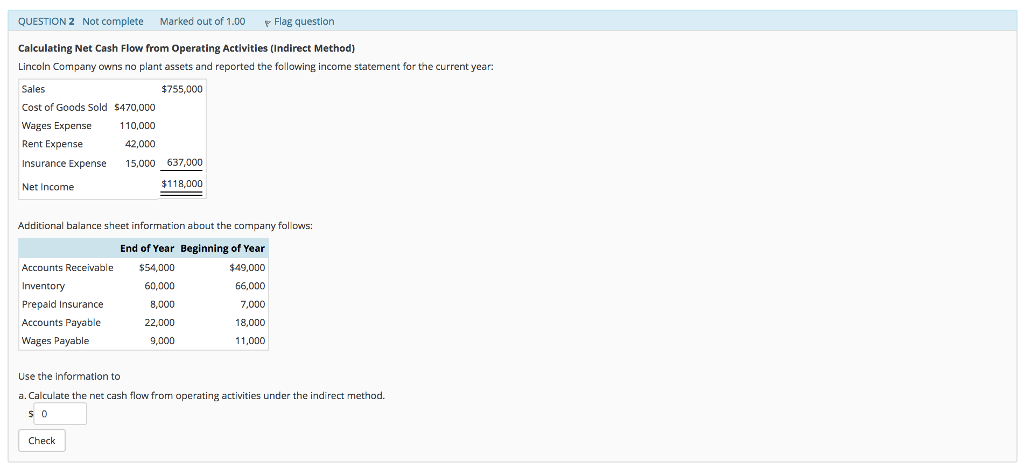Image resolution: width=1024 pixels, height=469 pixels.
Task: Click the Accounts Receivable row label
Action: click(x=67, y=267)
